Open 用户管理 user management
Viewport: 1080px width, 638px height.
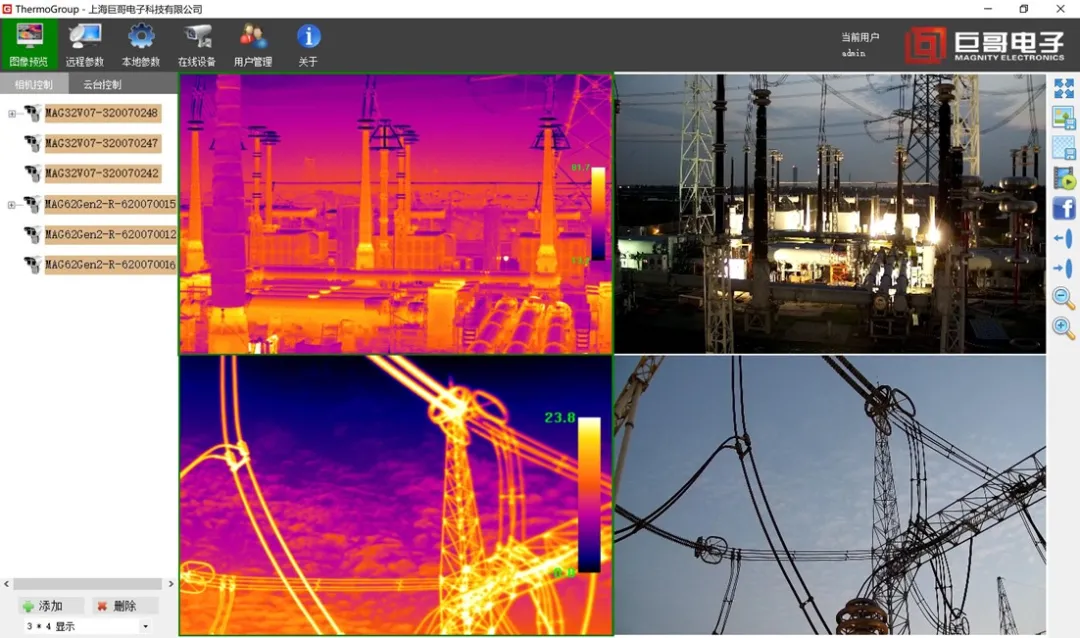(x=253, y=44)
